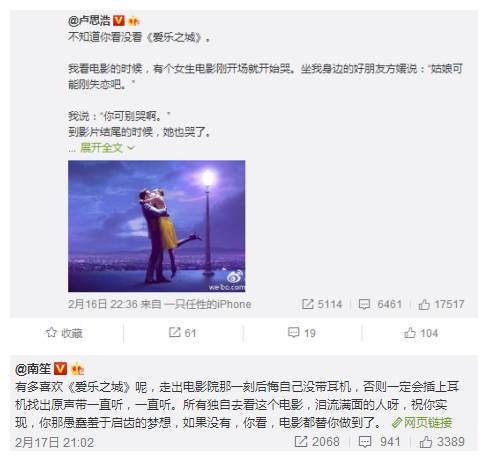
Task: Click the orange V badge beside 卢思浩
Action: (119, 21)
